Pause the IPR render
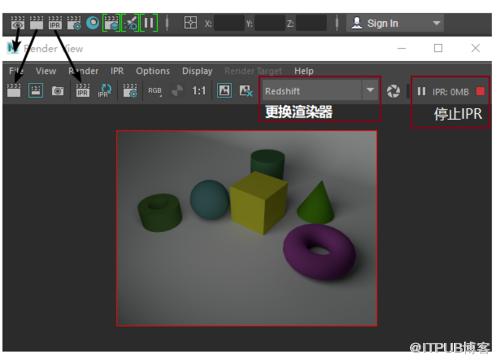Viewport: 500px width, 363px height. click(x=421, y=91)
